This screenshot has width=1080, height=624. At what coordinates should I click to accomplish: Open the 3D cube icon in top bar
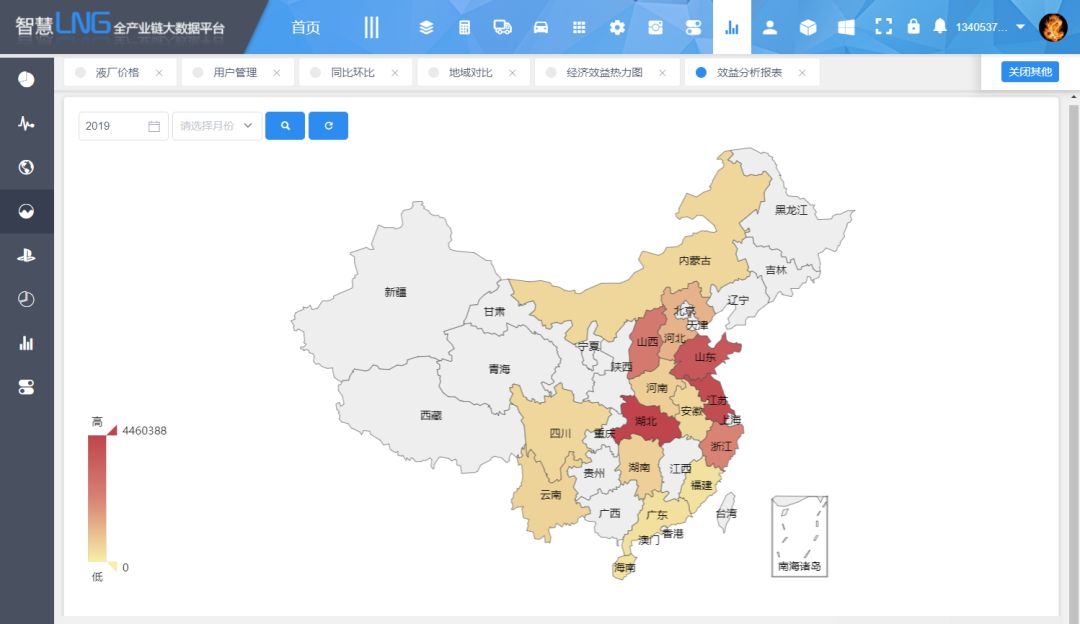(808, 26)
